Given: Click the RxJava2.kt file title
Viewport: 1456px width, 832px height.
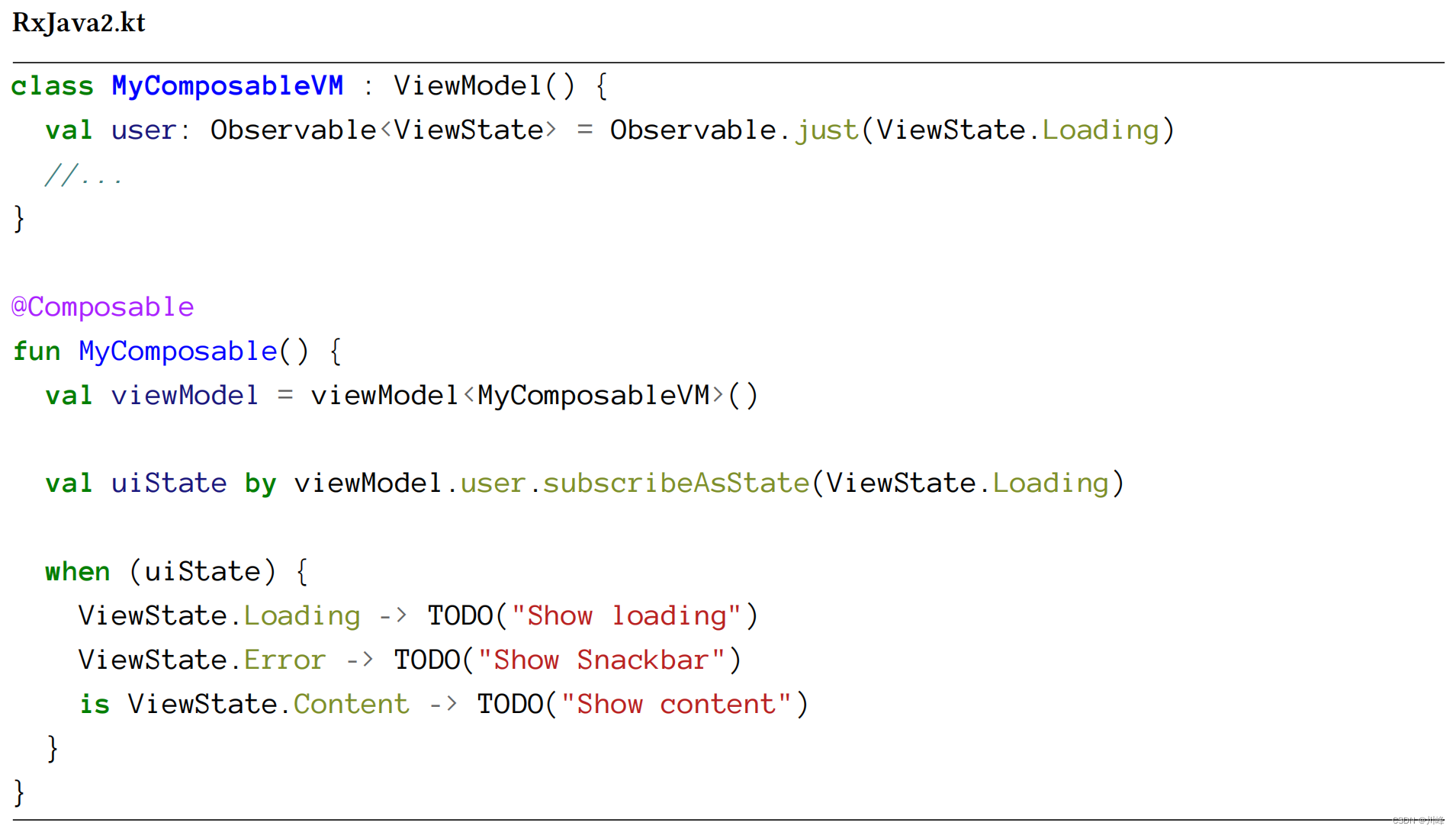Looking at the screenshot, I should pyautogui.click(x=79, y=23).
